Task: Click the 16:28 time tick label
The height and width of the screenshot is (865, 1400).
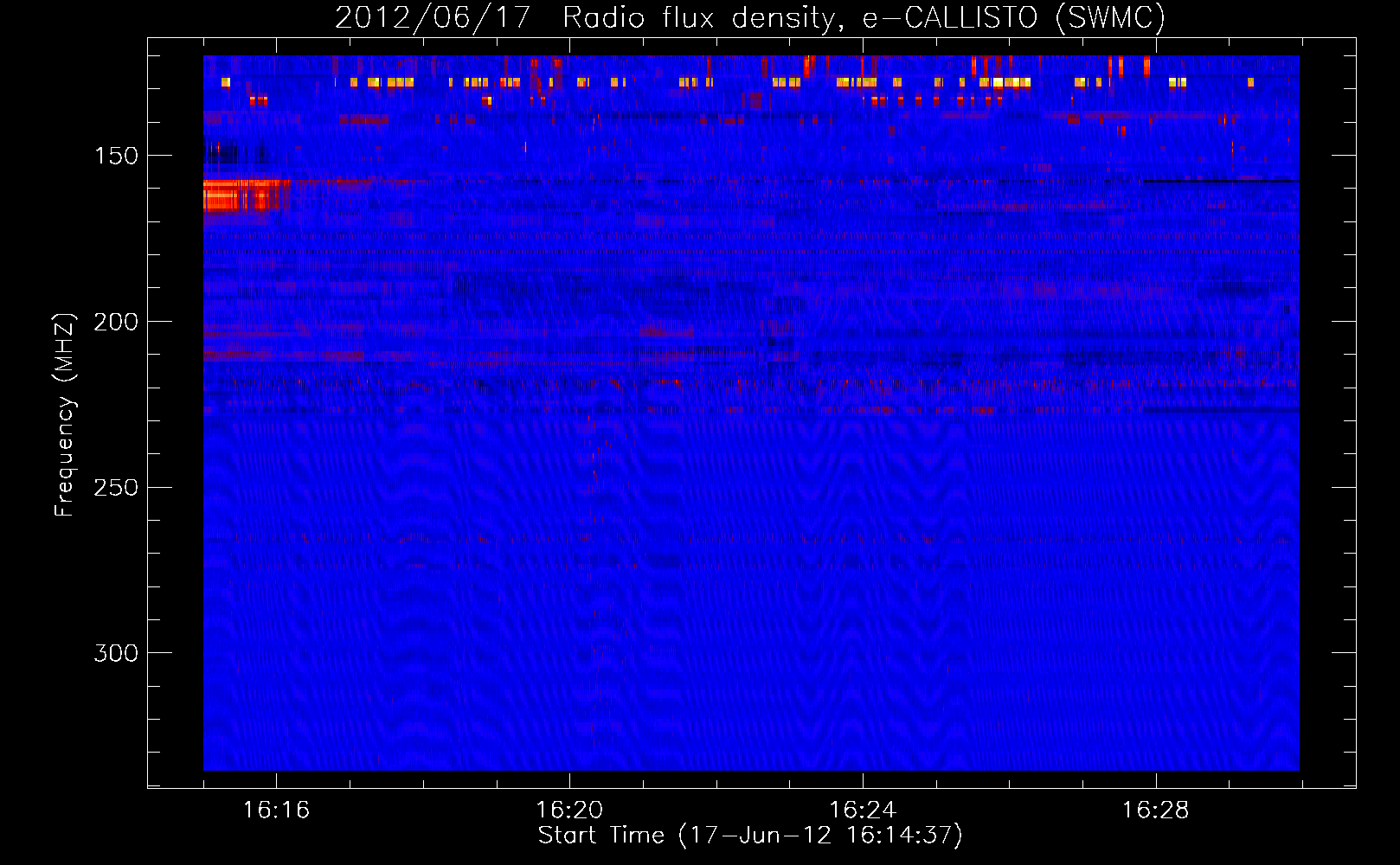Action: pos(1156,810)
